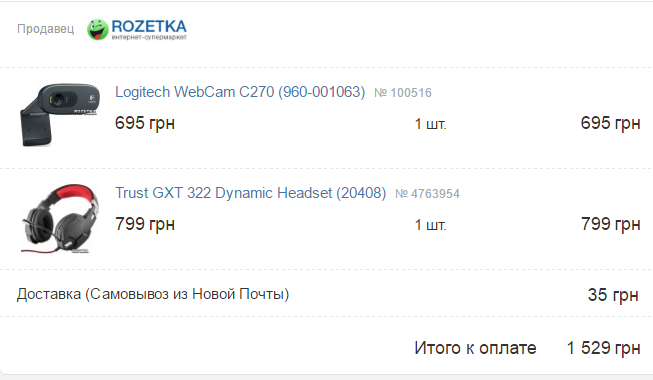Click the webcam line total 695 грн

[611, 123]
